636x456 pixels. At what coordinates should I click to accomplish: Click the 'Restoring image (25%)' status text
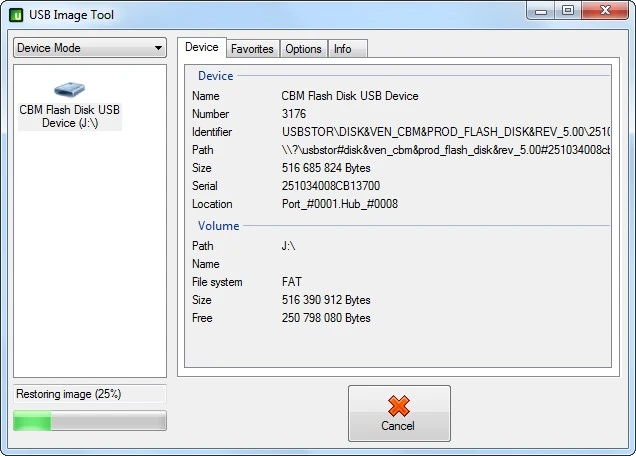(x=69, y=394)
